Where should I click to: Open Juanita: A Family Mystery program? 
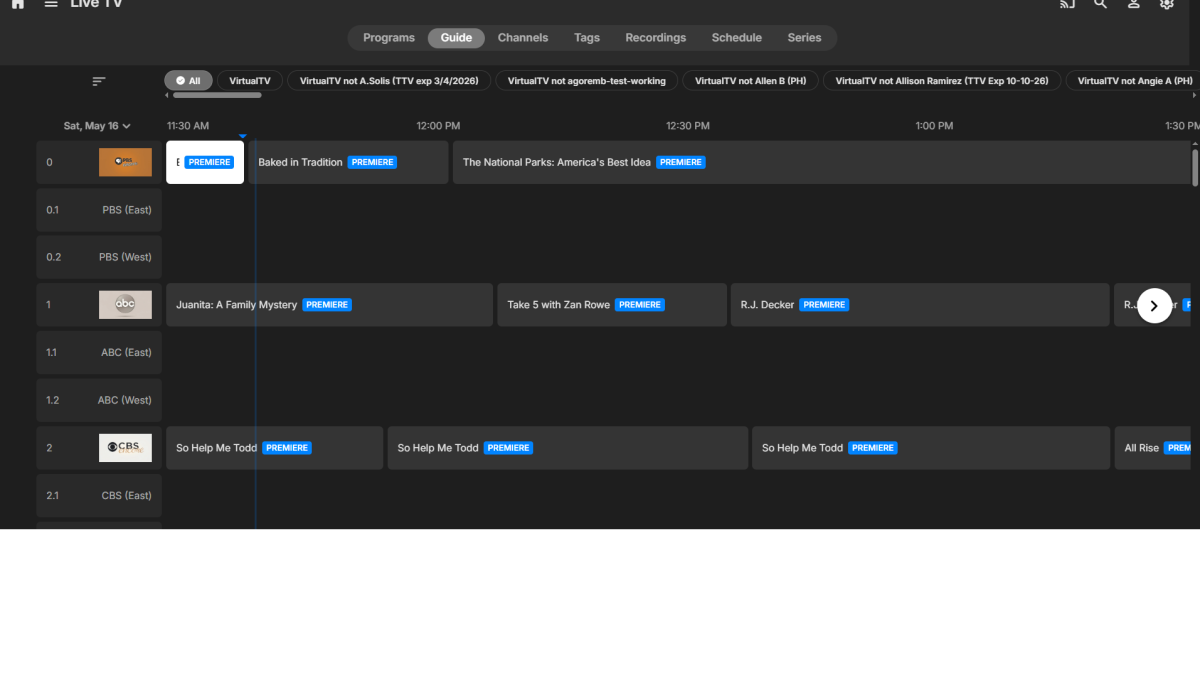329,305
